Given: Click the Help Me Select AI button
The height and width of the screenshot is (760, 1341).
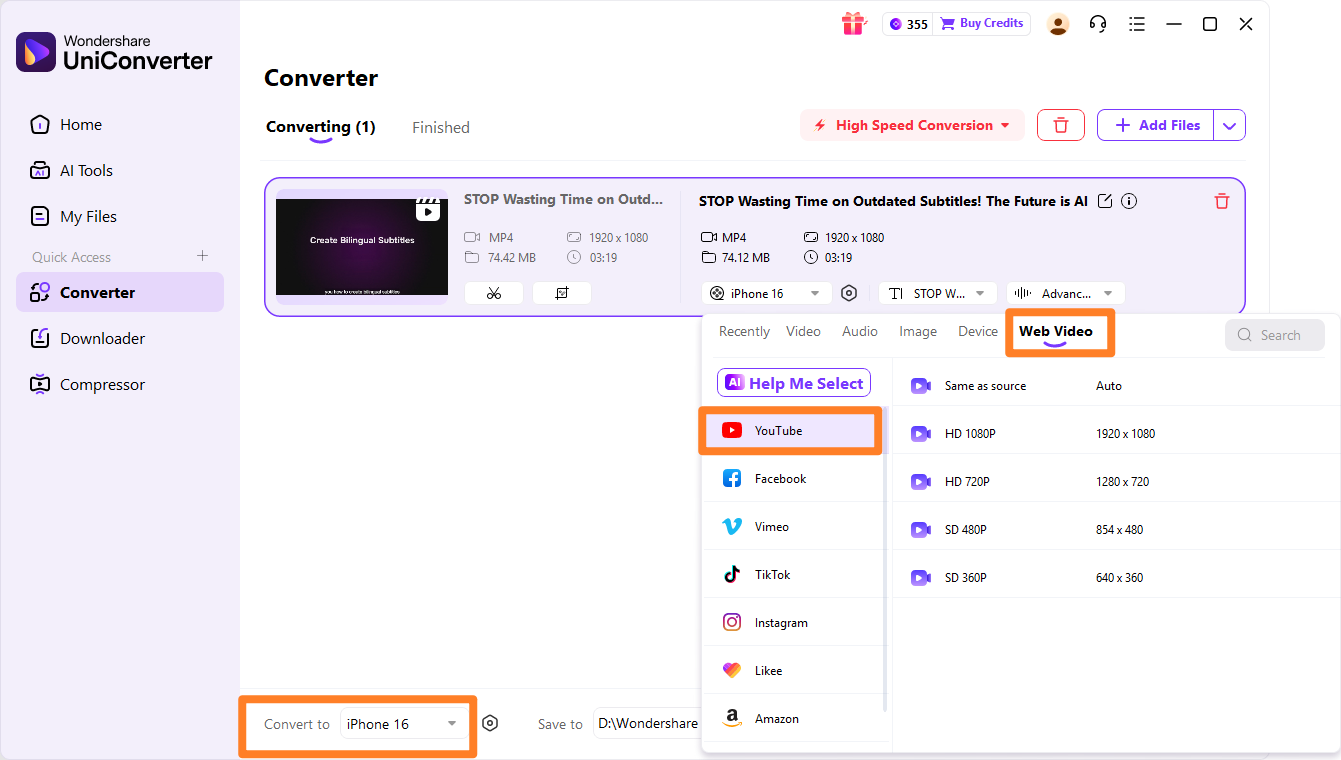Looking at the screenshot, I should (793, 382).
